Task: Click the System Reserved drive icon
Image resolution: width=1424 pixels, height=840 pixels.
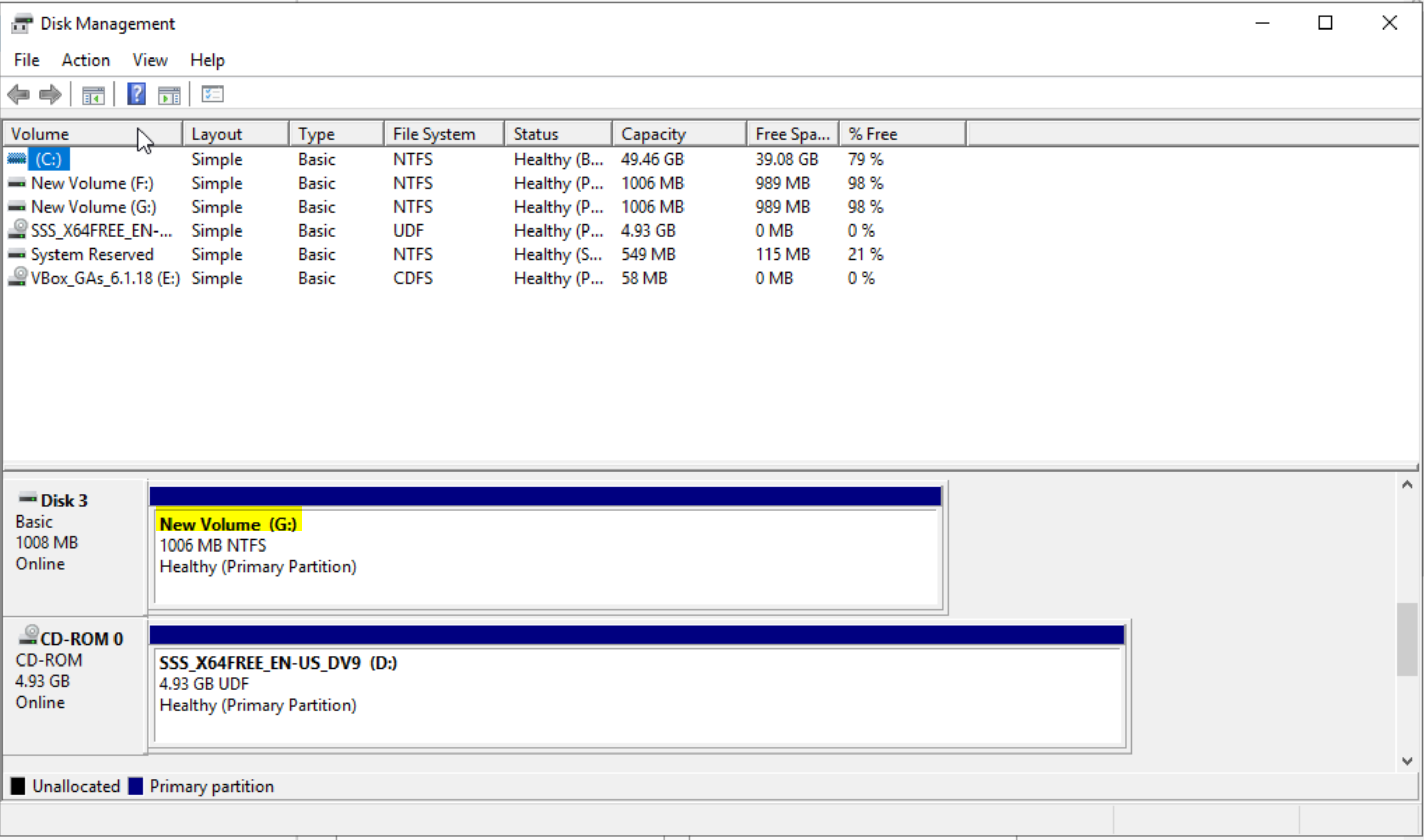Action: 17,254
